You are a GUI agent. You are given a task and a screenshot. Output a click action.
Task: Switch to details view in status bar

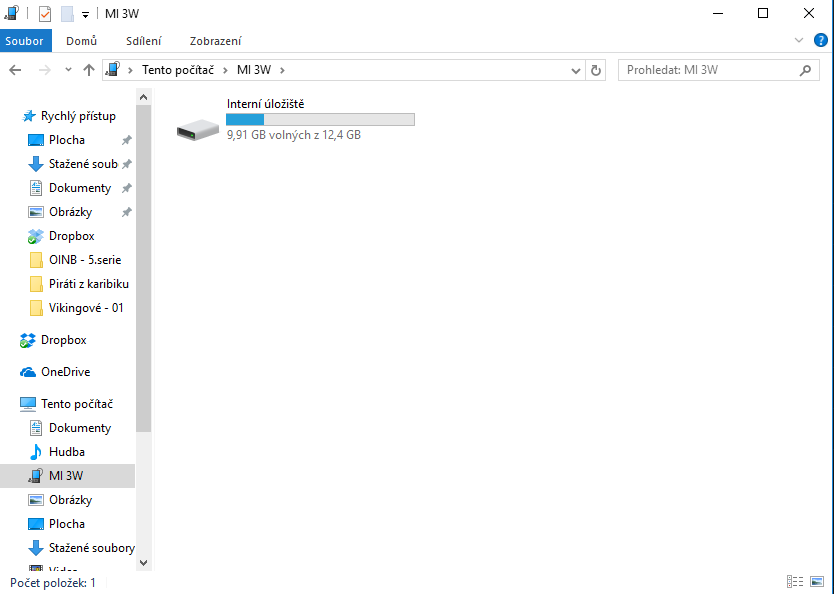tap(795, 582)
